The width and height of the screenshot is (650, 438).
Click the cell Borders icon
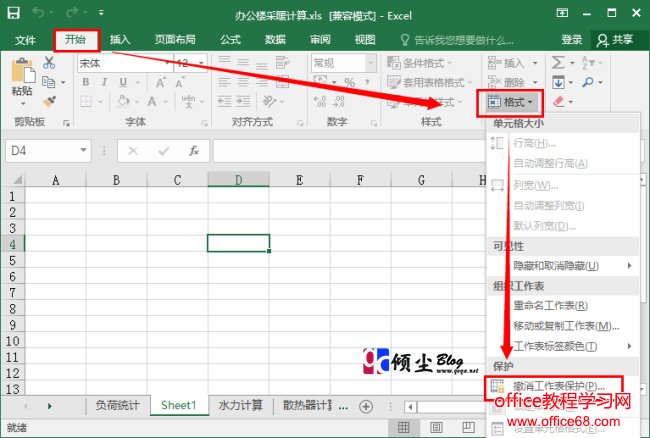coord(86,101)
